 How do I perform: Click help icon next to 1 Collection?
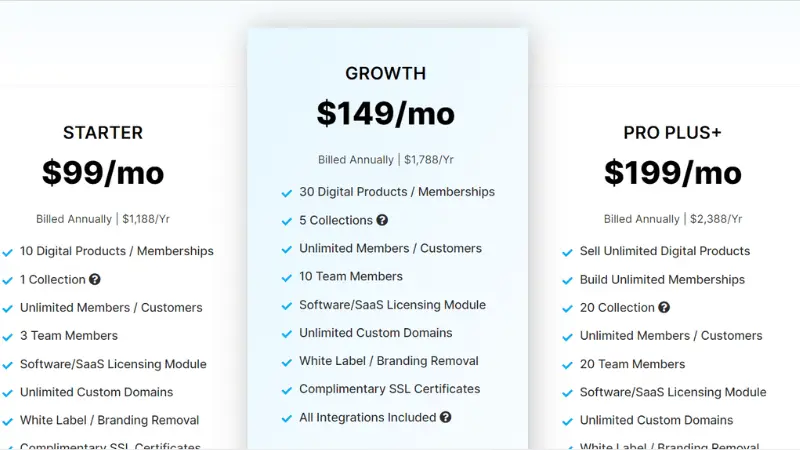[x=94, y=279]
